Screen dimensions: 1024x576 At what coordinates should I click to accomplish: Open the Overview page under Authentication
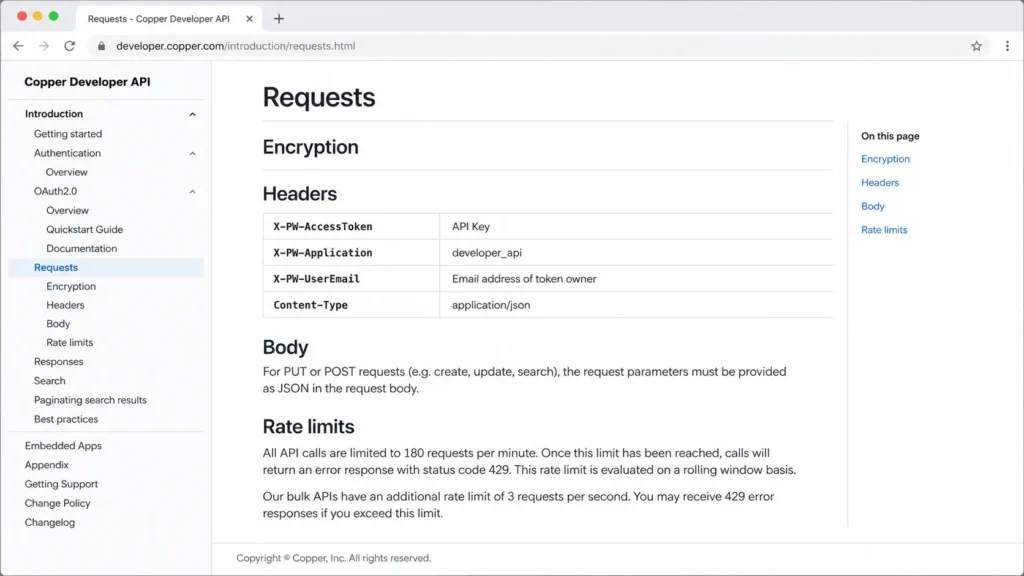(x=67, y=172)
